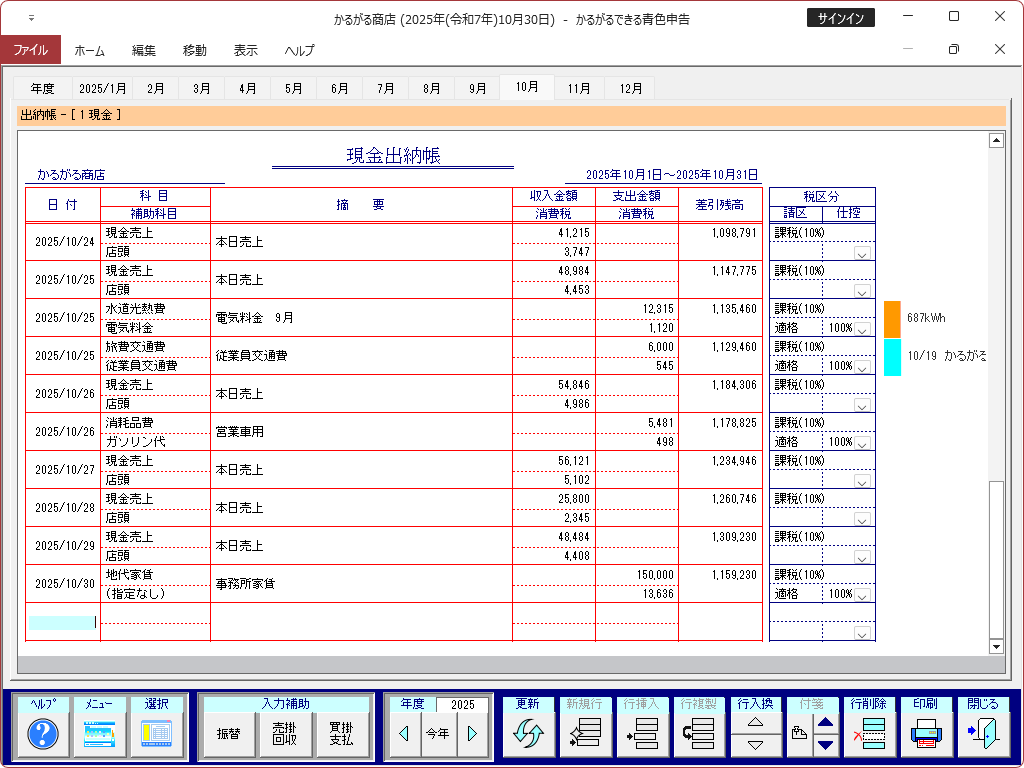Viewport: 1024px width, 768px height.
Task: Click the 更新 refresh icon
Action: coord(527,734)
